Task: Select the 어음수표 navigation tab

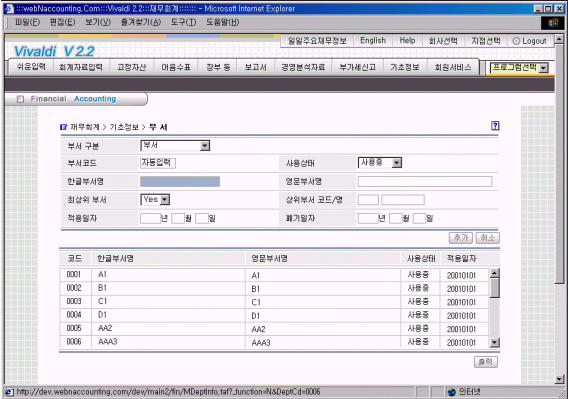Action: (176, 67)
